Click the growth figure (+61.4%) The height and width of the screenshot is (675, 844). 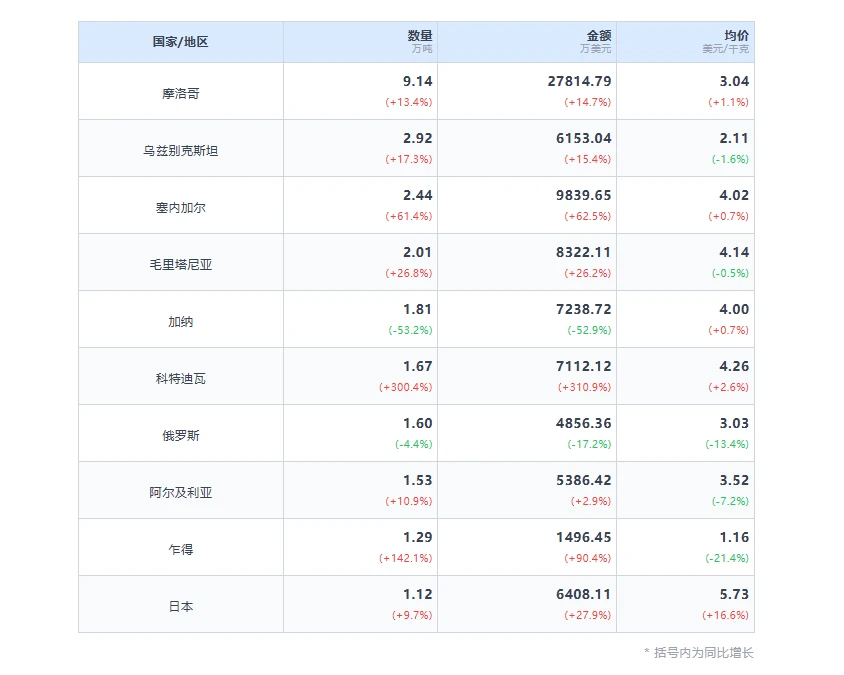click(x=409, y=216)
